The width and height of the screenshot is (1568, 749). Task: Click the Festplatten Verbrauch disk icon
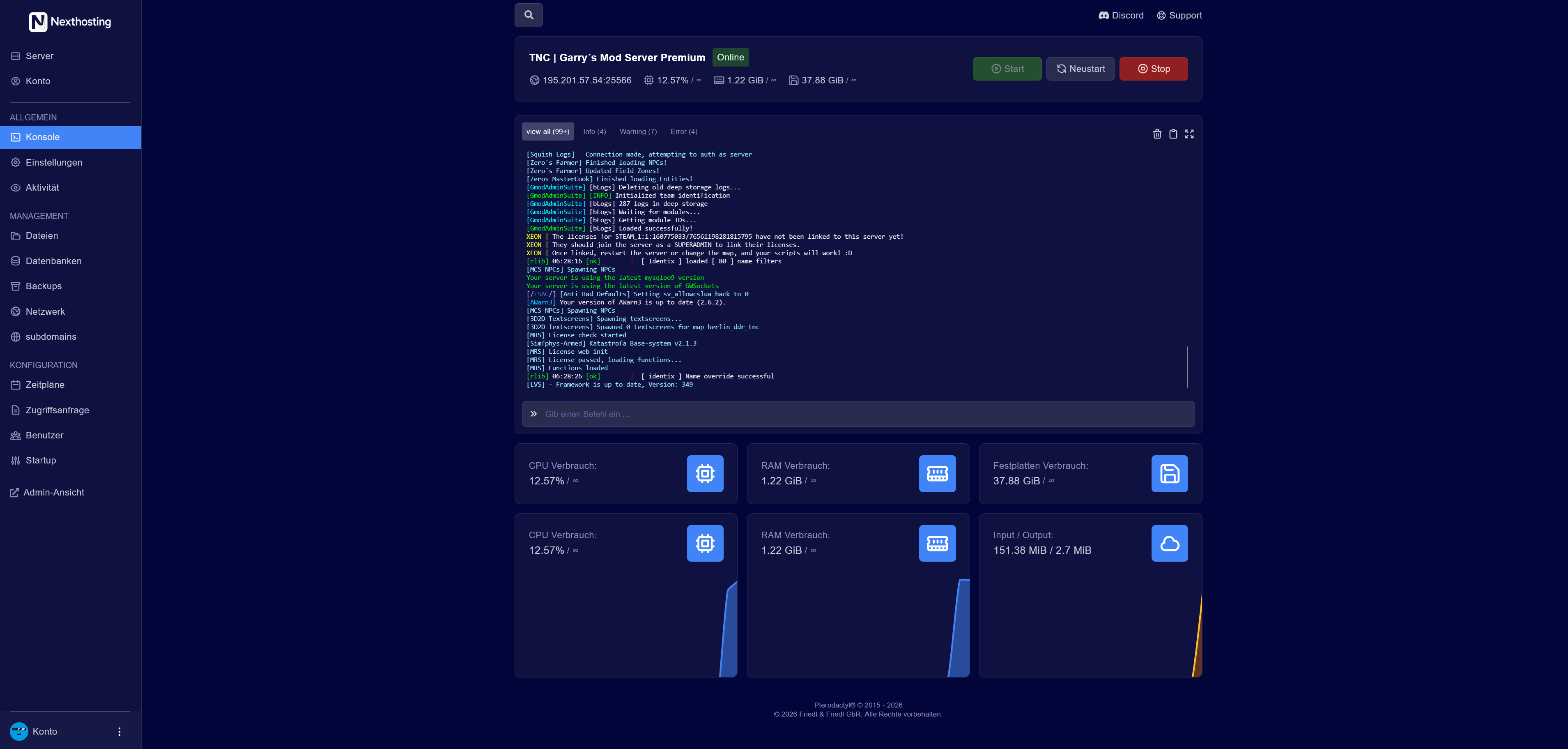[x=1169, y=473]
